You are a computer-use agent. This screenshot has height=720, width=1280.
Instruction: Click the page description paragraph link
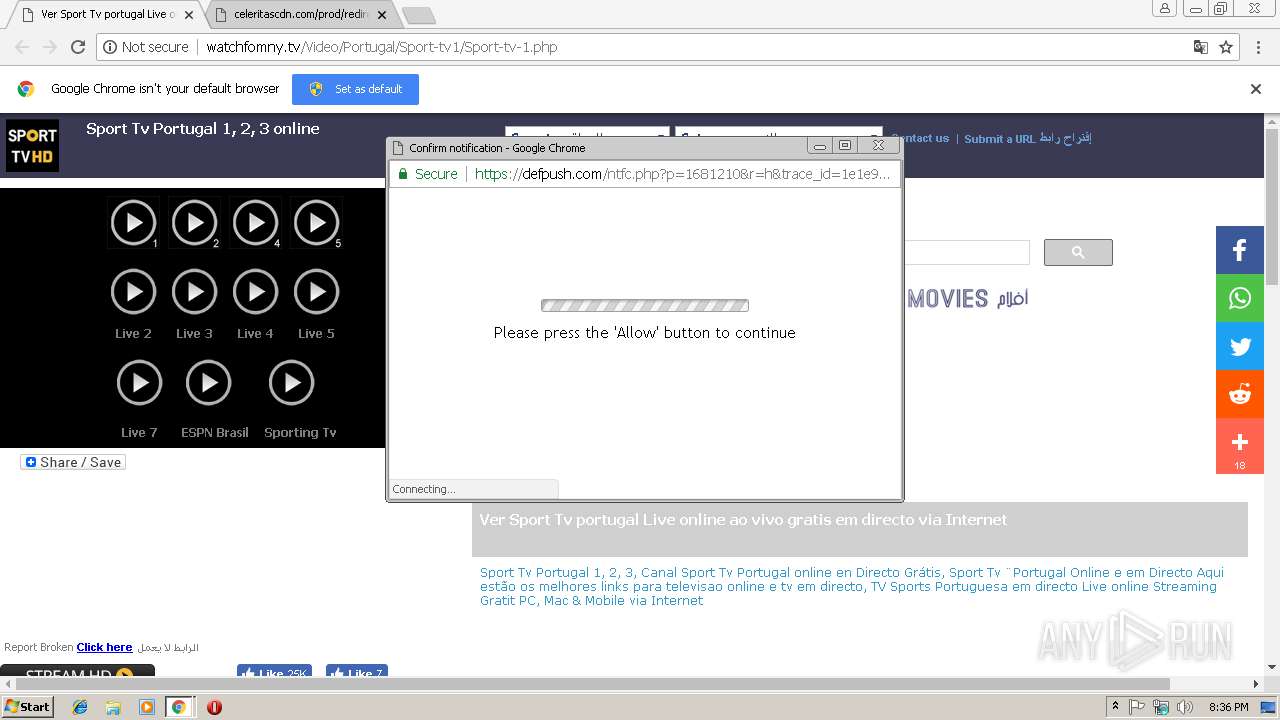point(851,586)
